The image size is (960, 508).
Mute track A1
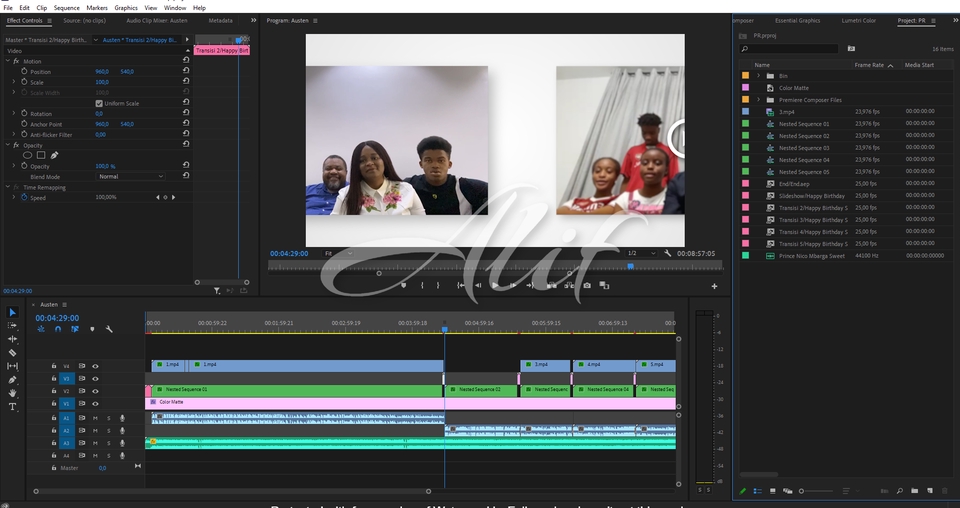(x=95, y=418)
